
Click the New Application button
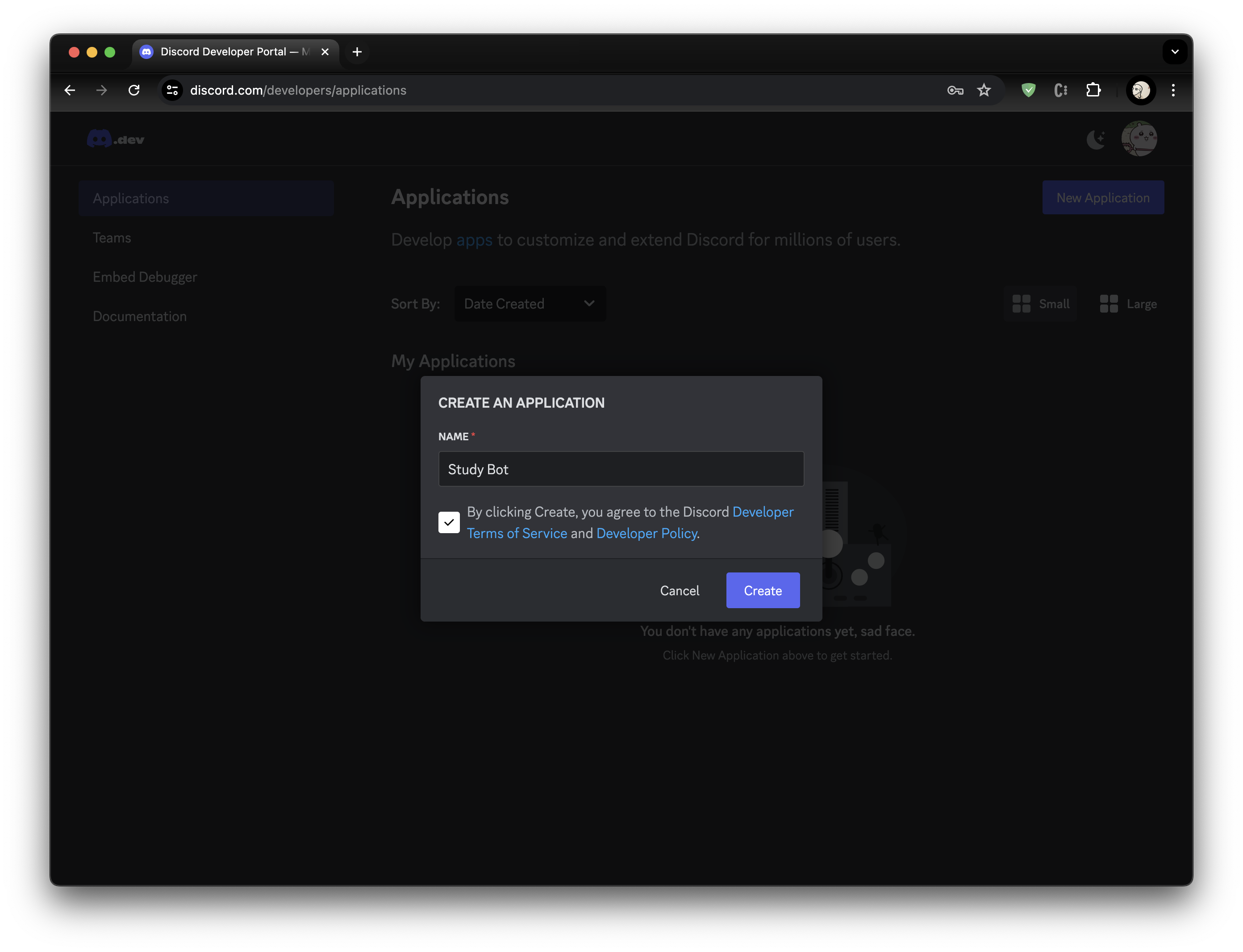1103,198
